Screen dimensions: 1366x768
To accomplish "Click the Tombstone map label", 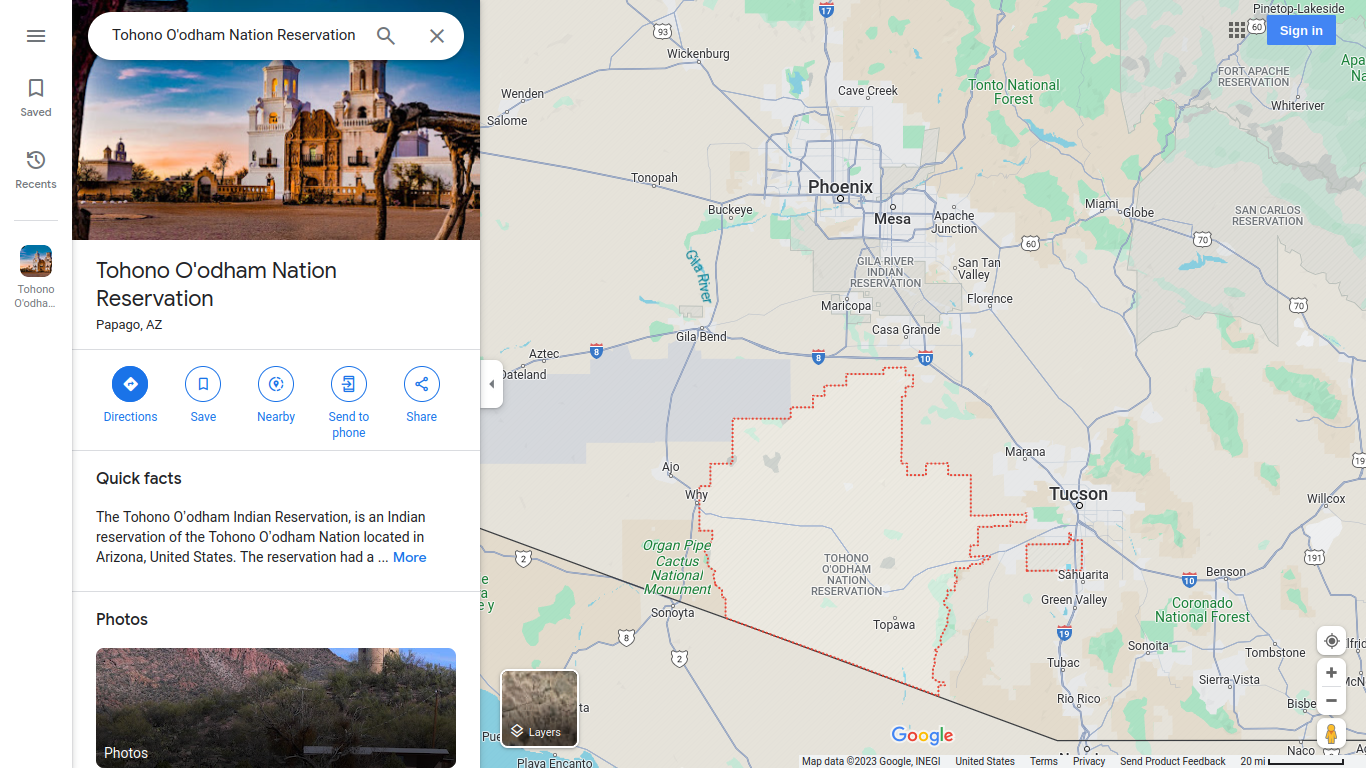I will pyautogui.click(x=1275, y=653).
